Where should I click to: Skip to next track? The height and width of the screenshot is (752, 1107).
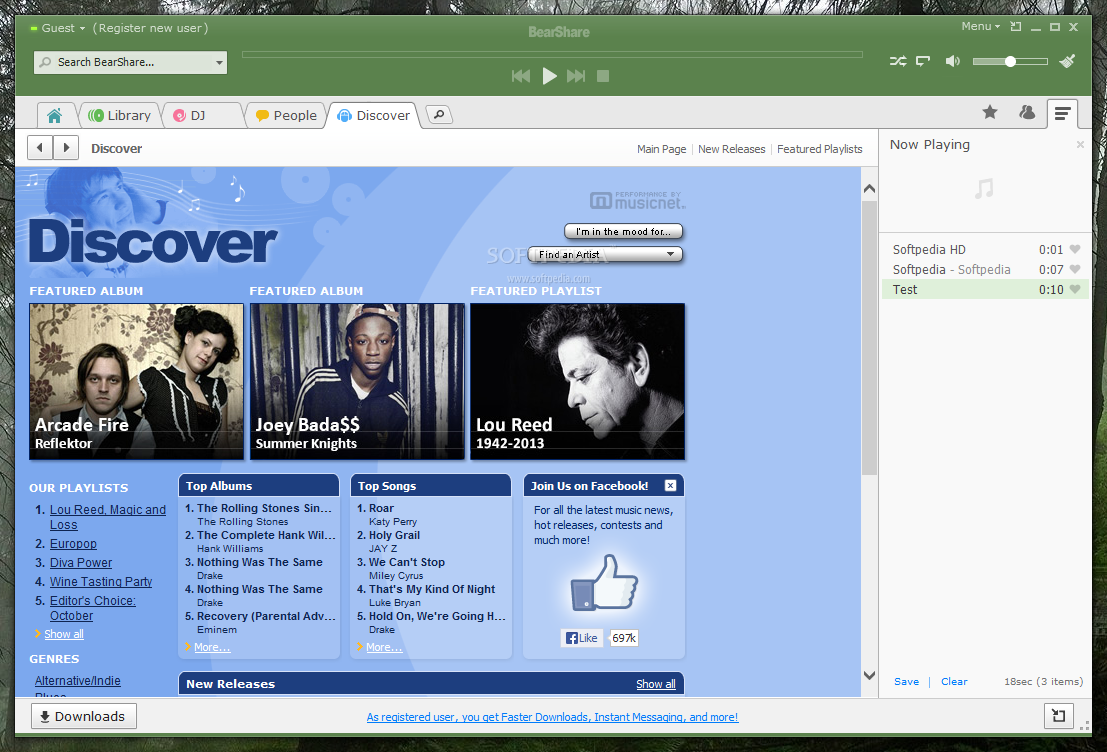[x=576, y=76]
